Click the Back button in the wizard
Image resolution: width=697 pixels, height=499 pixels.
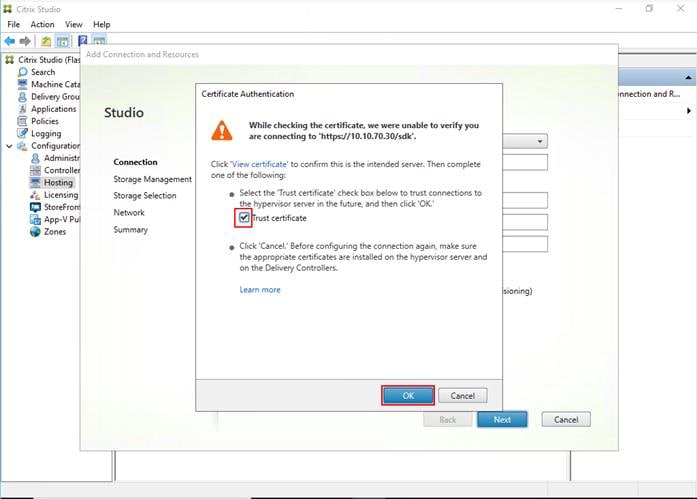[447, 419]
